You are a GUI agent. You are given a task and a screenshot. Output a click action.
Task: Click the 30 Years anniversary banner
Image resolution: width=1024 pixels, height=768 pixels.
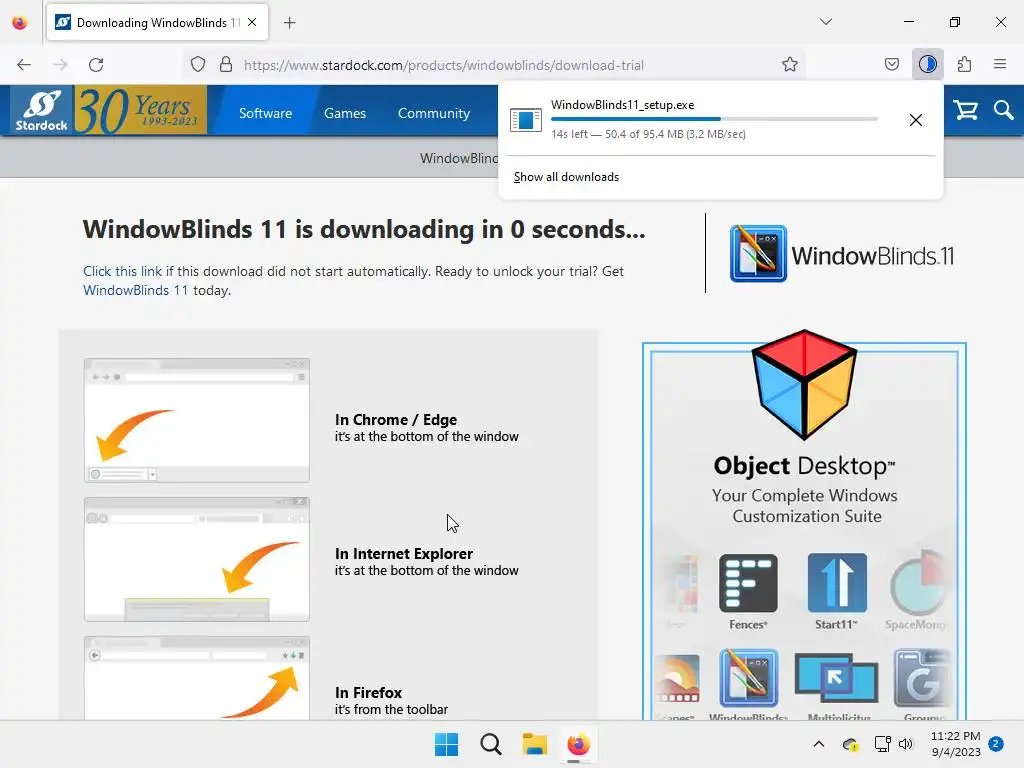click(x=140, y=110)
